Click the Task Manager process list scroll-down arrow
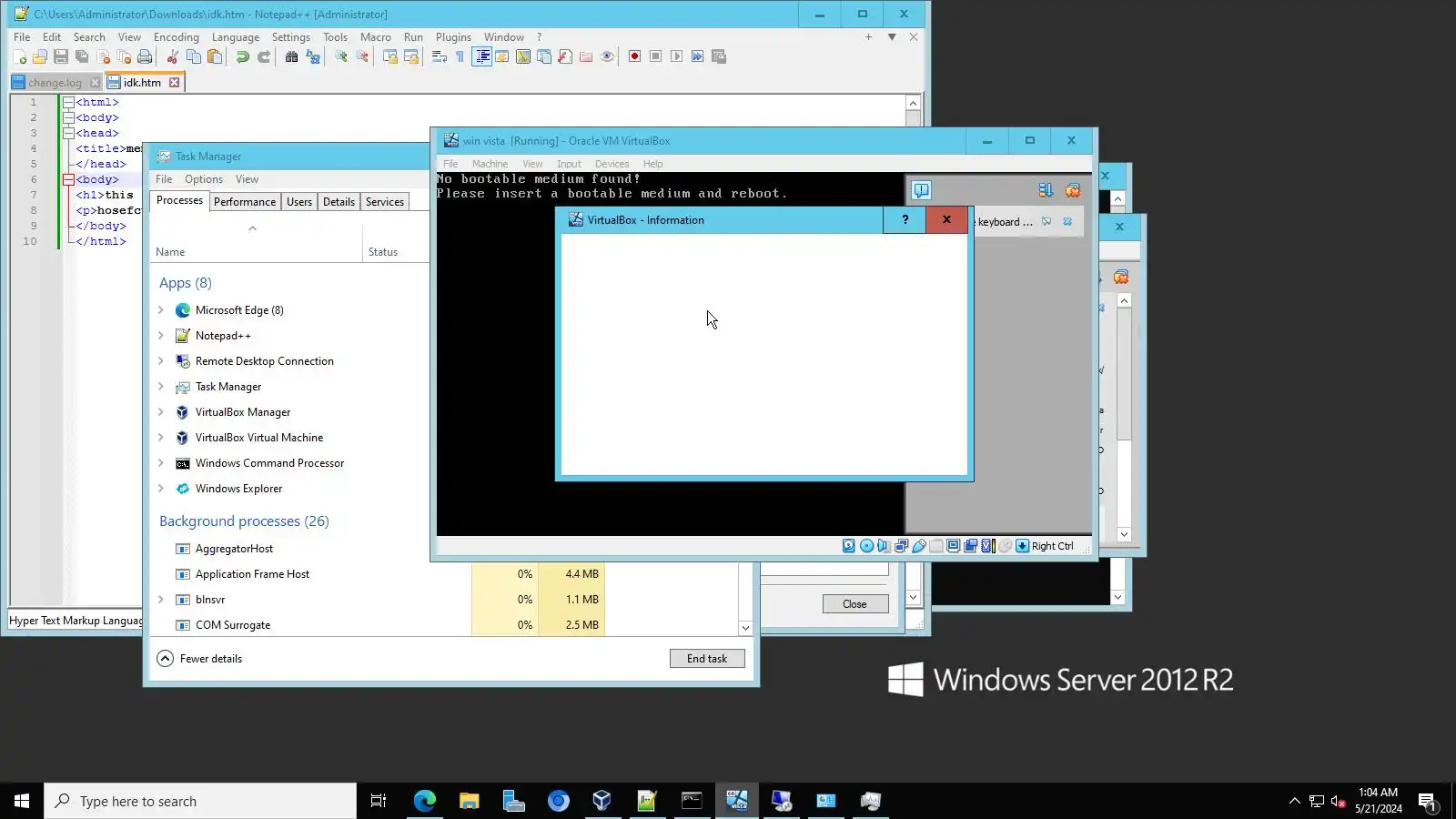Image resolution: width=1456 pixels, height=819 pixels. coord(745,628)
